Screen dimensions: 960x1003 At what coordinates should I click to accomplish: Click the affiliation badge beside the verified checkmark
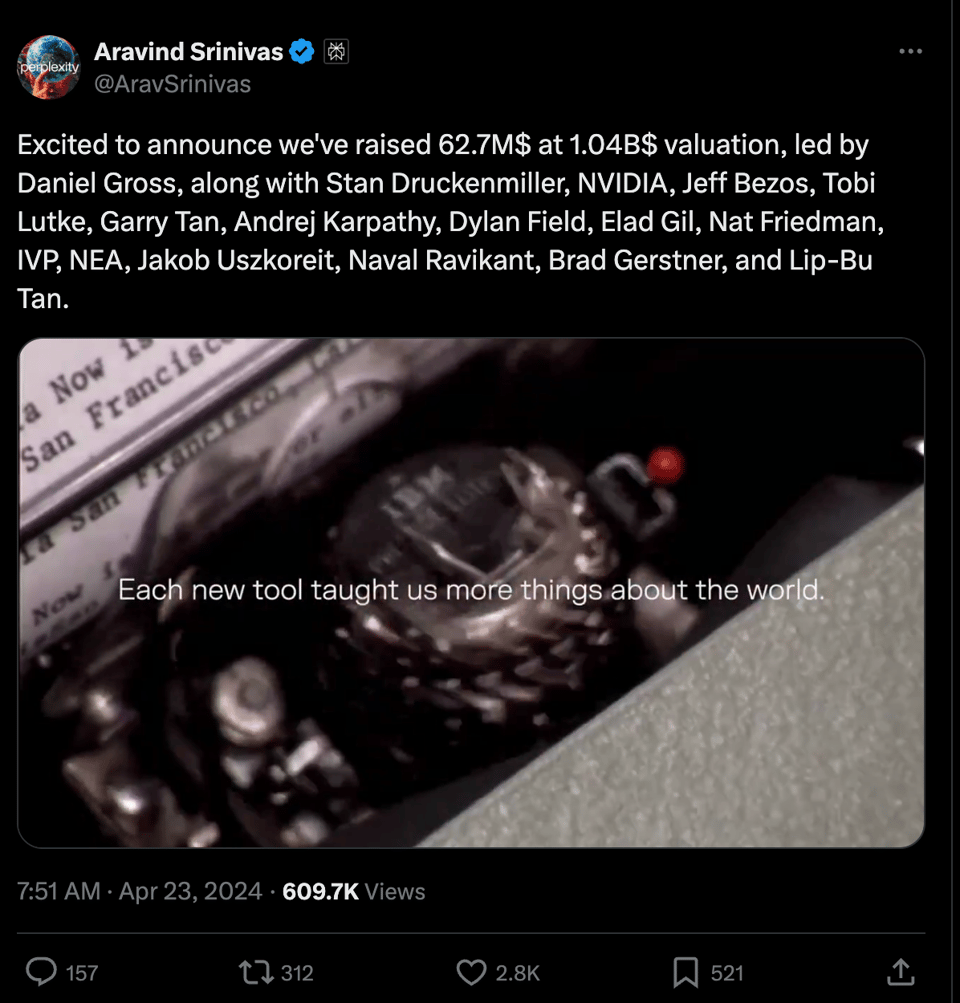pyautogui.click(x=336, y=51)
